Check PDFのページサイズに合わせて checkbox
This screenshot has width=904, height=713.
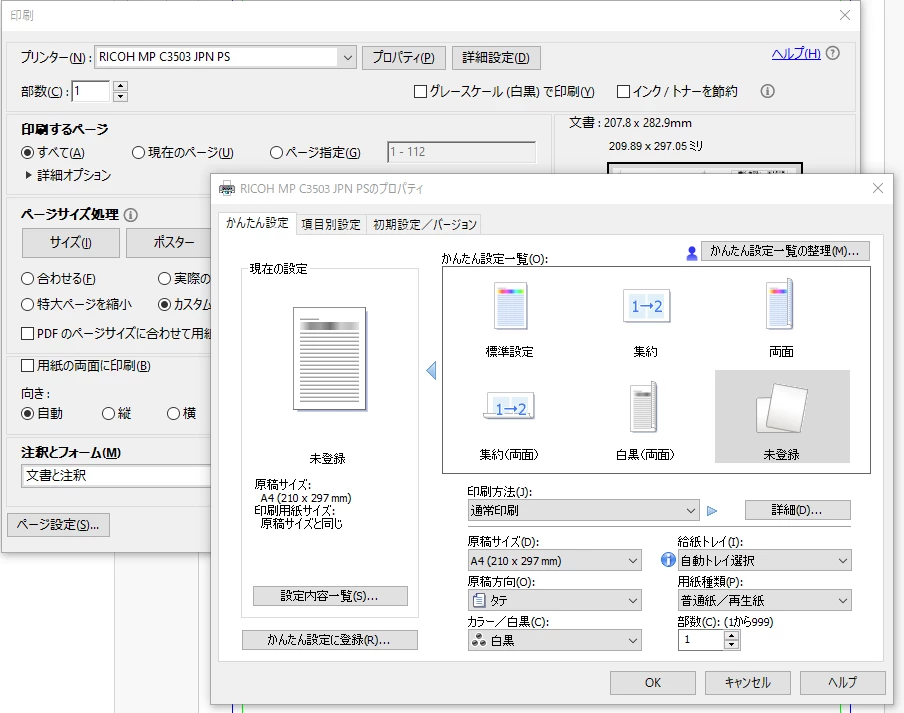27,333
